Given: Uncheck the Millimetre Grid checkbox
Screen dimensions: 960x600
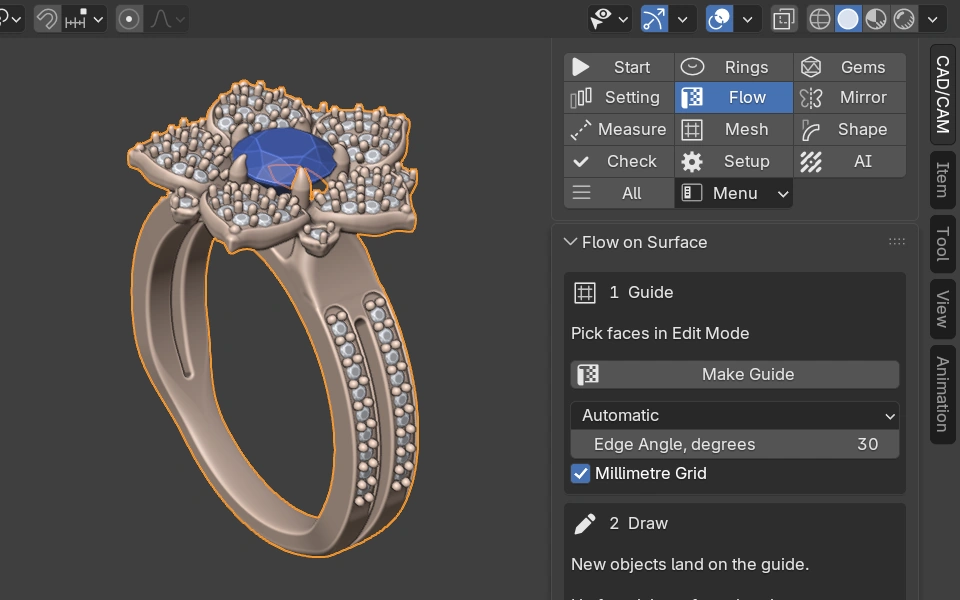Looking at the screenshot, I should pyautogui.click(x=580, y=473).
